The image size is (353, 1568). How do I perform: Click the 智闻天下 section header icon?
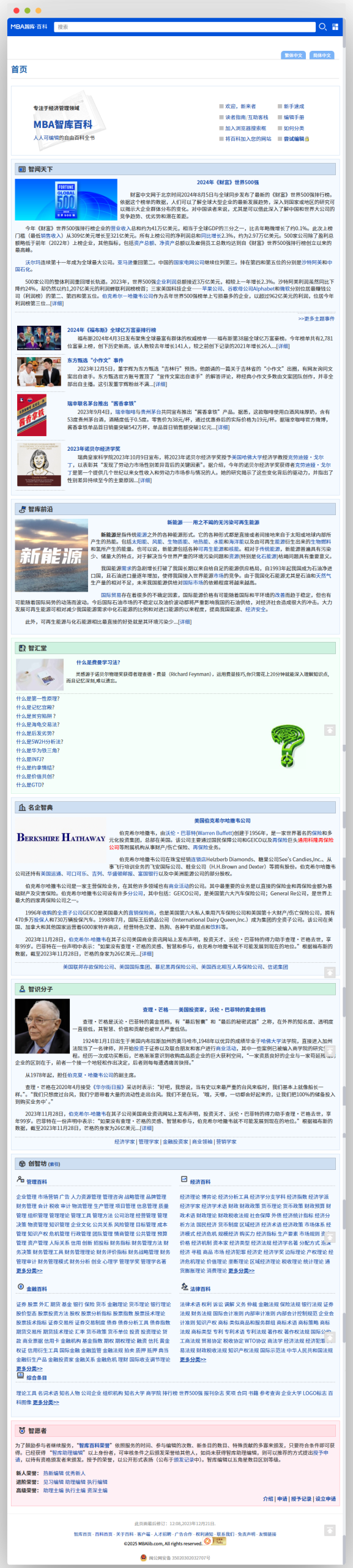tap(22, 169)
